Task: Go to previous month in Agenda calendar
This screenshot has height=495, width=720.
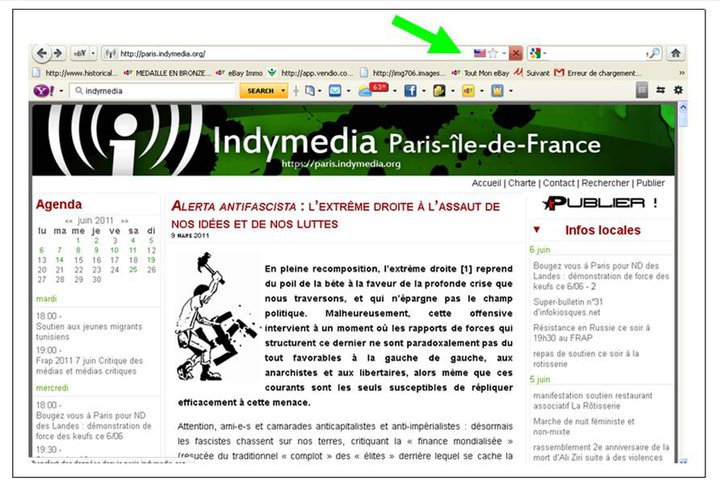Action: [69, 220]
